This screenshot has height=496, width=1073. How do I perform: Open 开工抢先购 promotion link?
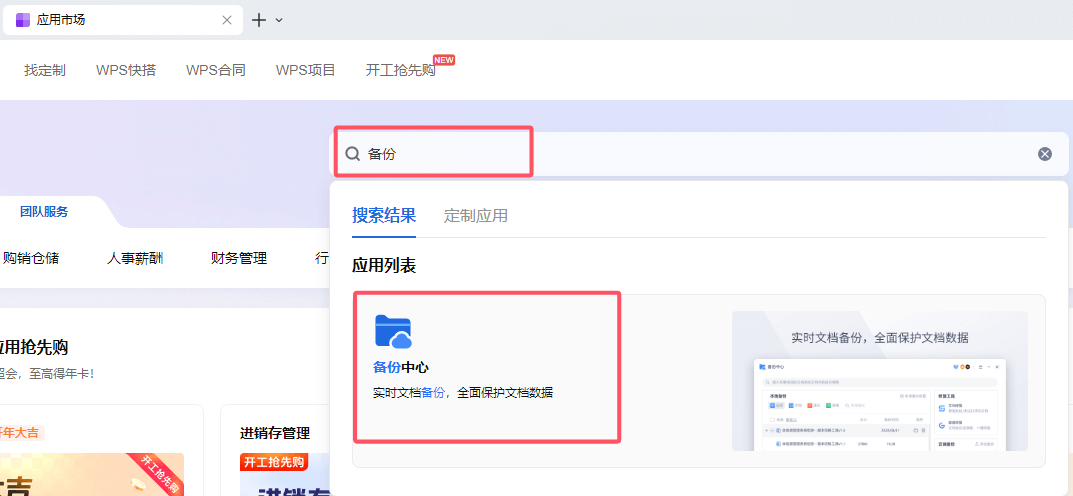point(401,70)
